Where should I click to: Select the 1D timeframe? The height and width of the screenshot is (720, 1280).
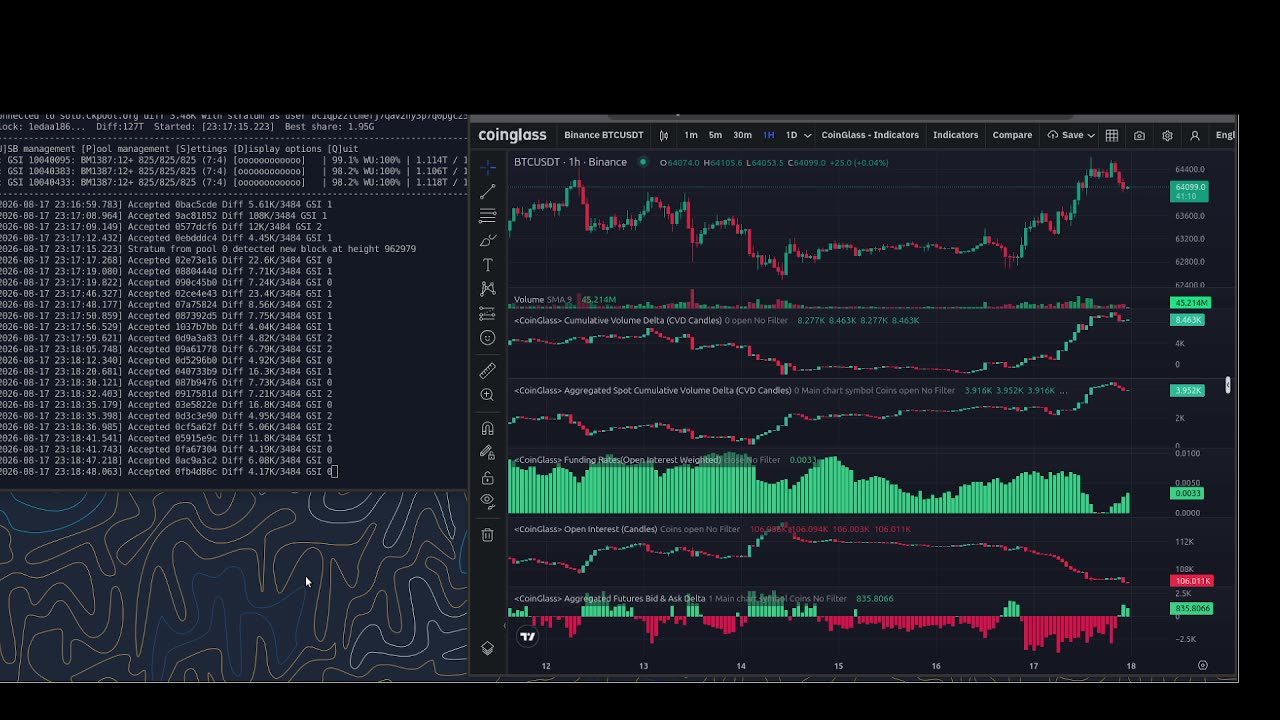coord(791,135)
